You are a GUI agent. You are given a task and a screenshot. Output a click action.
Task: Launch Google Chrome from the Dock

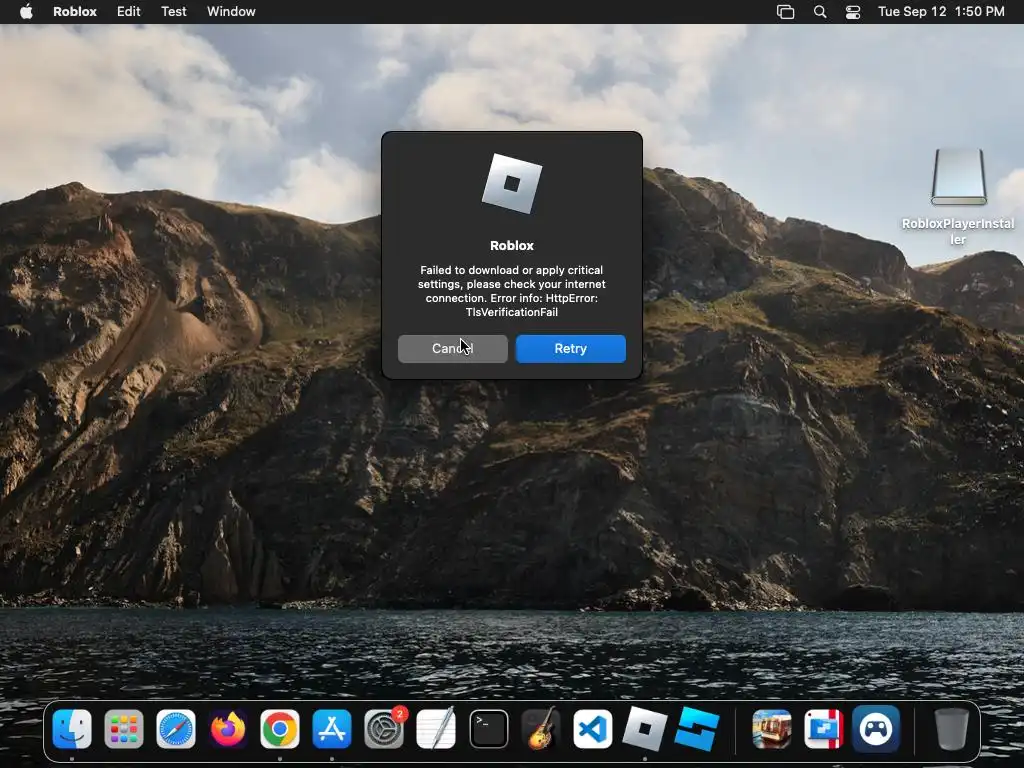pos(280,729)
